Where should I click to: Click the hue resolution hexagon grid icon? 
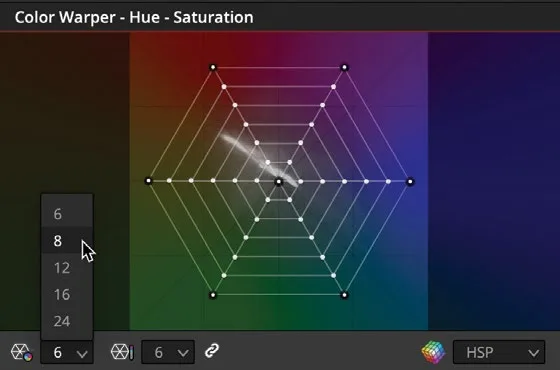point(21,352)
